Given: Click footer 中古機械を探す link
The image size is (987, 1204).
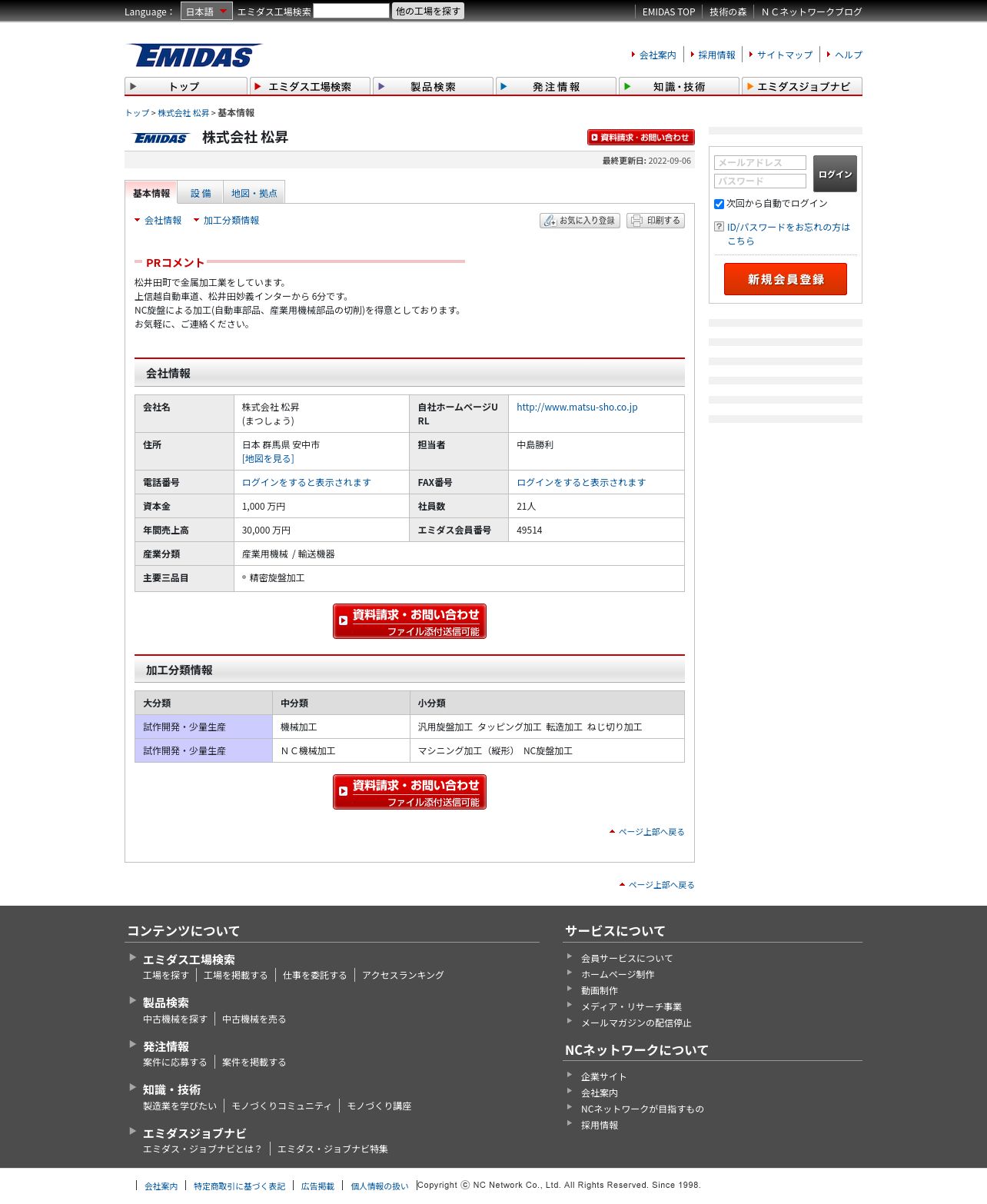Looking at the screenshot, I should click(175, 1019).
